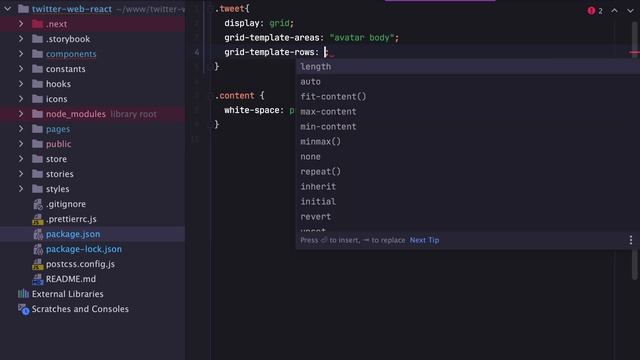Click the icons folder icon
Viewport: 640px width, 360px height.
[x=37, y=99]
